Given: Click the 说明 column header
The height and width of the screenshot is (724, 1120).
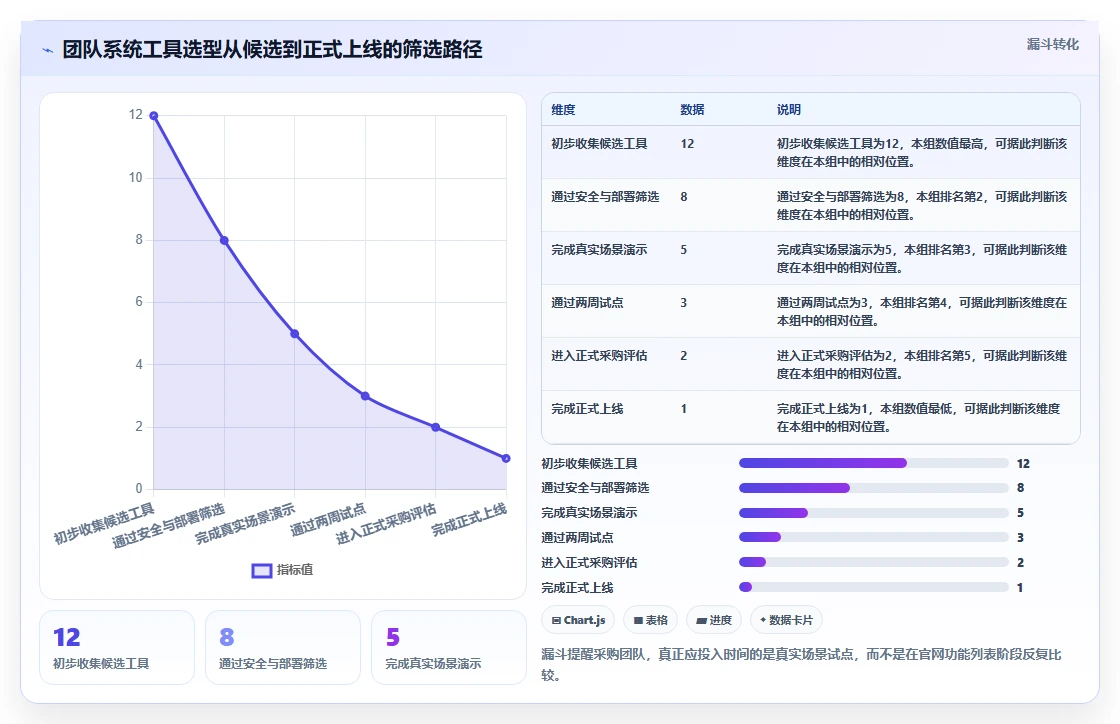Looking at the screenshot, I should [789, 109].
